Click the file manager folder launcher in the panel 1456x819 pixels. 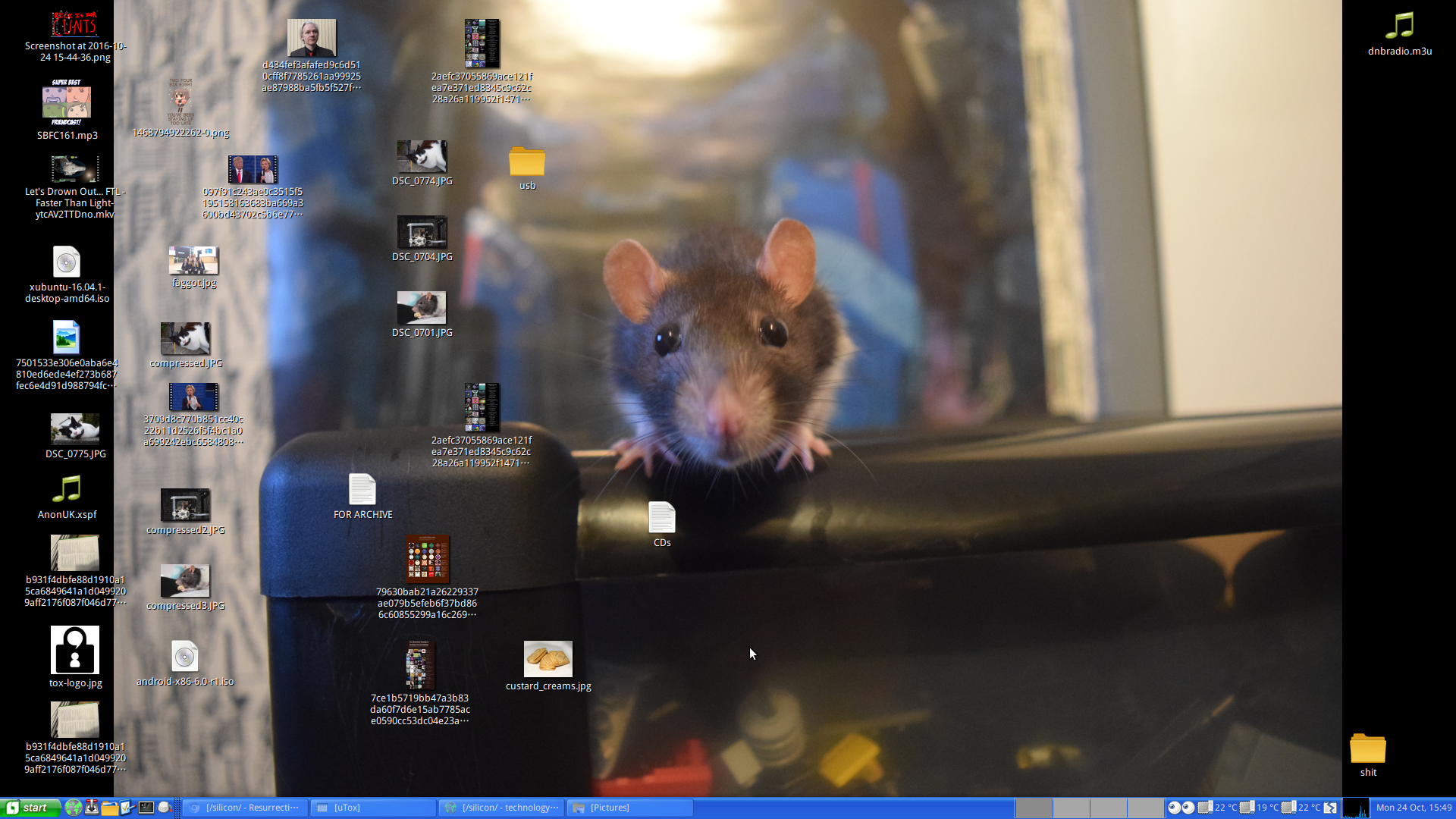[x=110, y=808]
